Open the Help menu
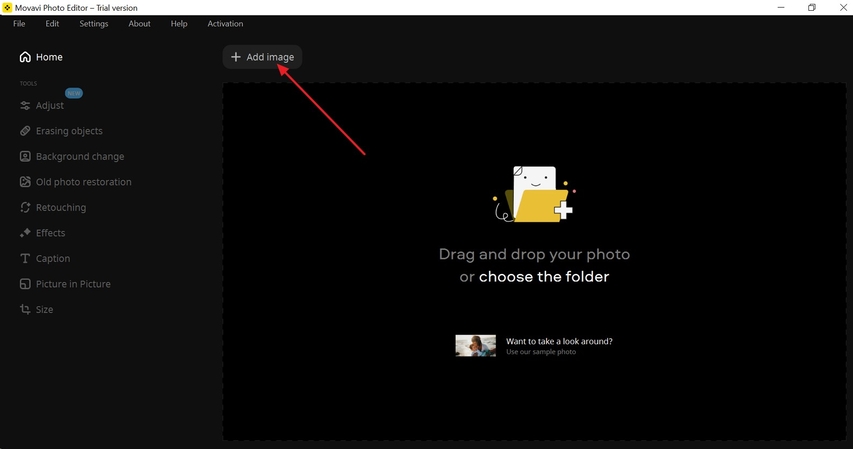The height and width of the screenshot is (449, 853). (x=179, y=23)
